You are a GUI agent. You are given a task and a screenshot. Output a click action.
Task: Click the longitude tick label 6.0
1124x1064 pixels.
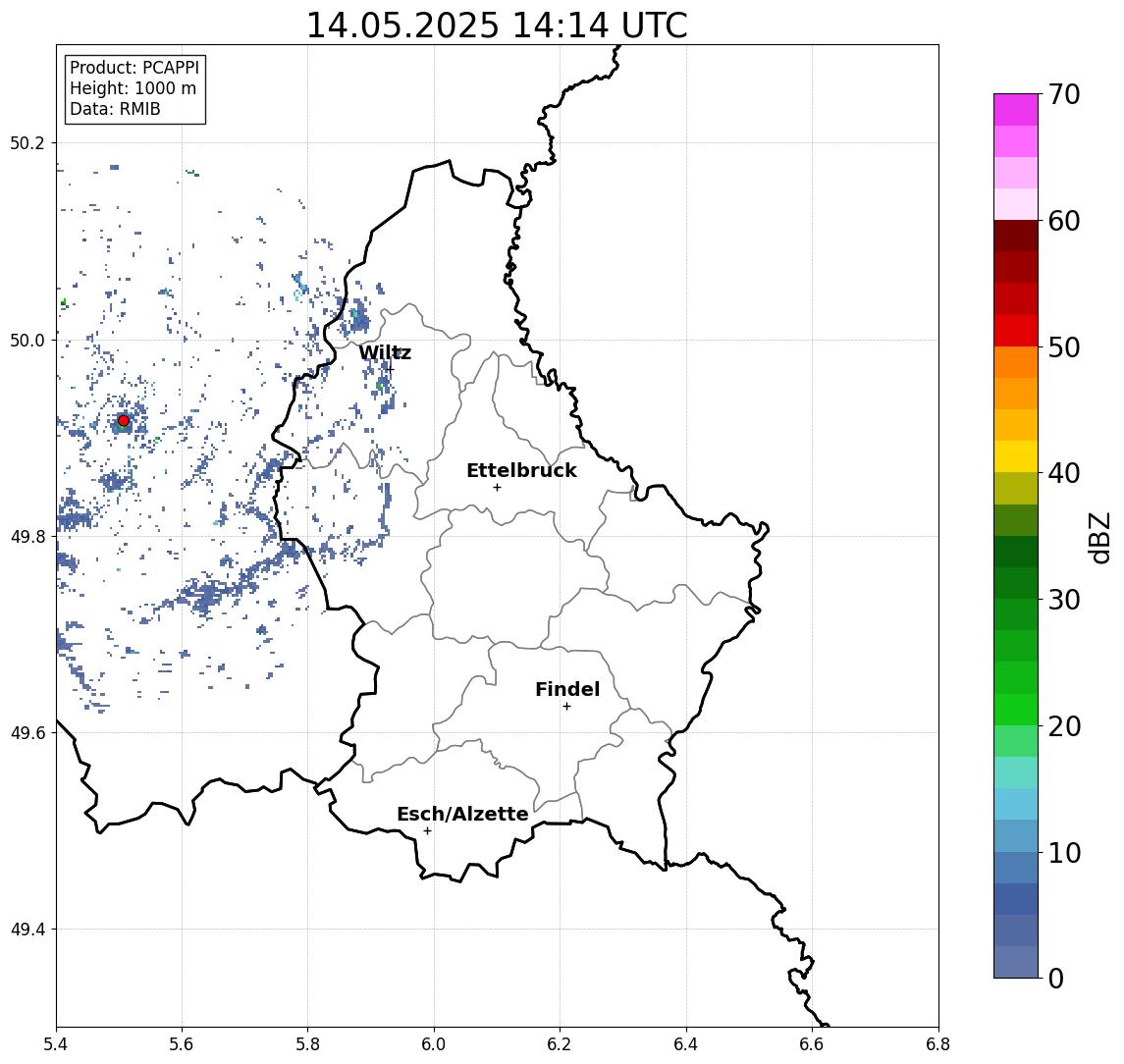tap(434, 1044)
